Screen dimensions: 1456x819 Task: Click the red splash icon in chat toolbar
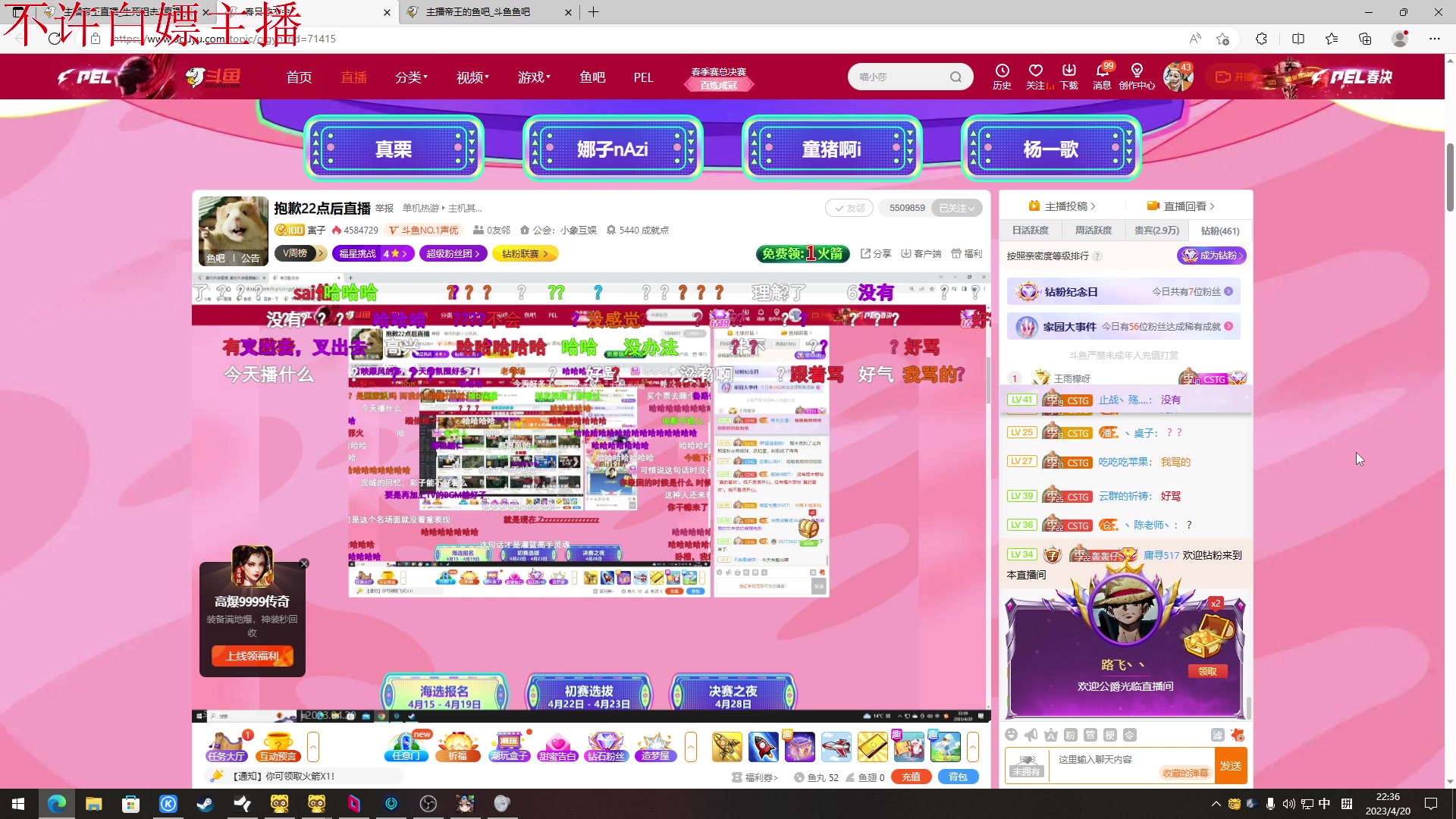pyautogui.click(x=1238, y=734)
